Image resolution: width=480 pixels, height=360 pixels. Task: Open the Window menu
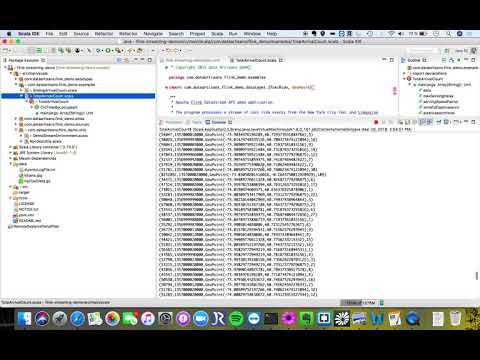coord(252,34)
